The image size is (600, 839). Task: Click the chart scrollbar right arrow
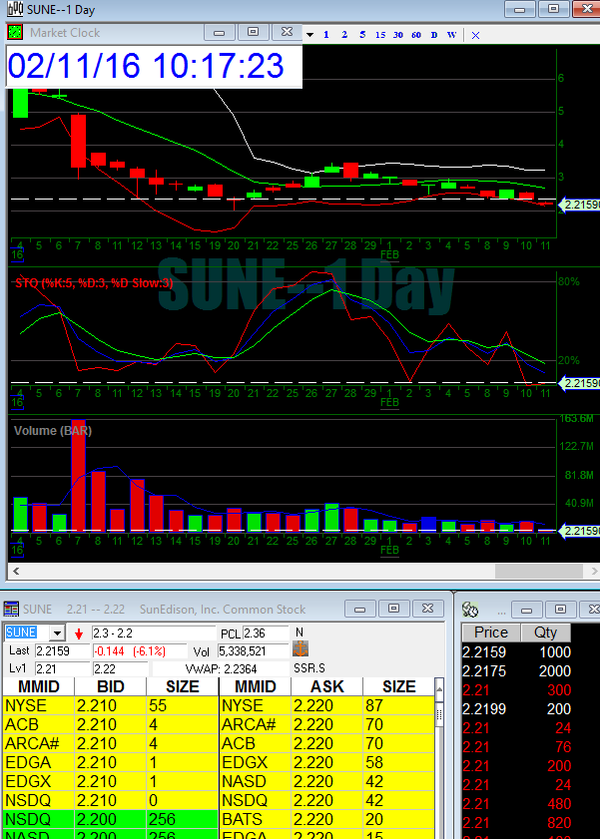[594, 571]
